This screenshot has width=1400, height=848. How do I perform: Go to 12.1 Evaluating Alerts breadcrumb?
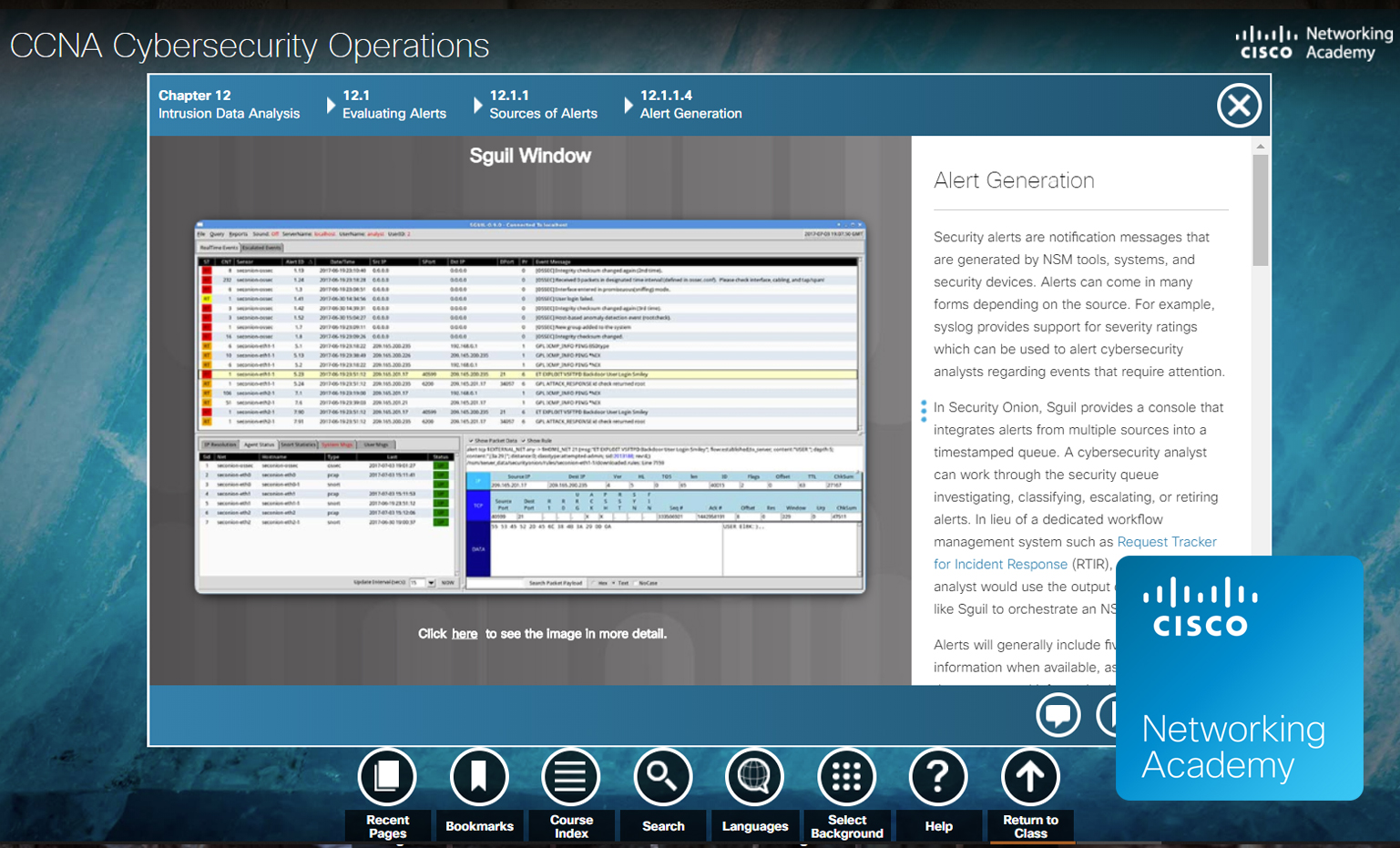point(394,104)
